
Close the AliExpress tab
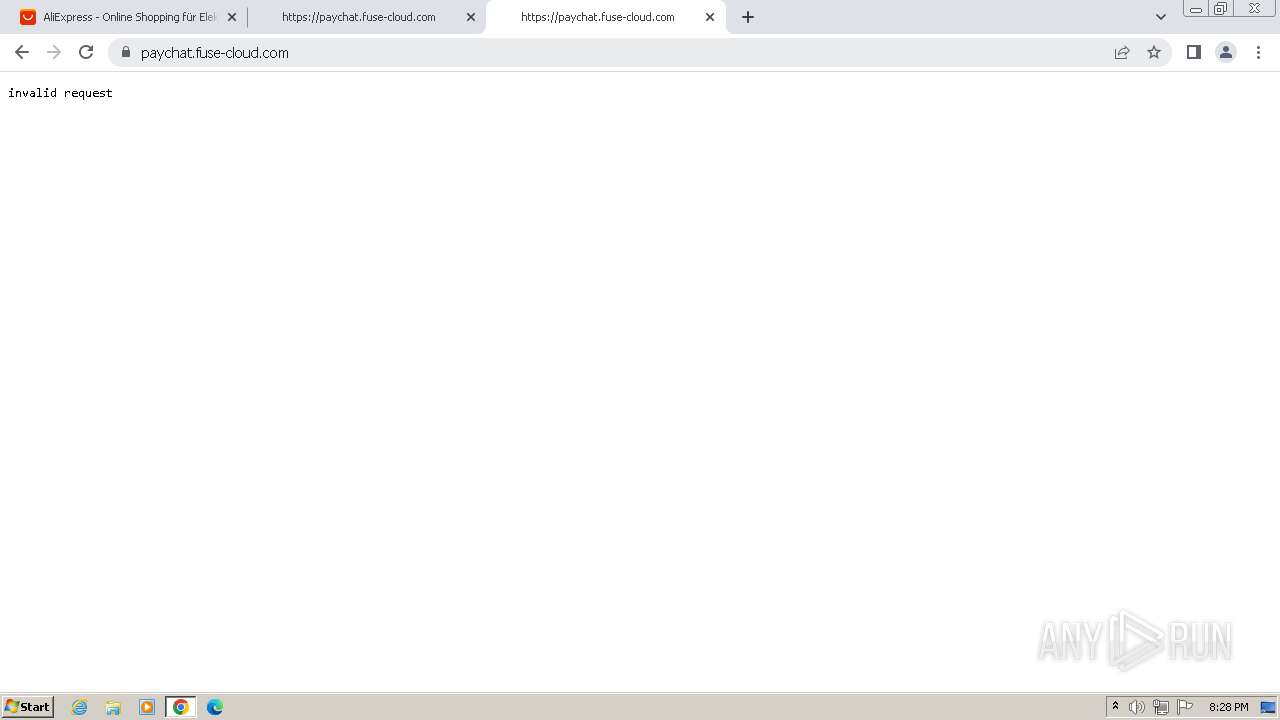[x=232, y=17]
